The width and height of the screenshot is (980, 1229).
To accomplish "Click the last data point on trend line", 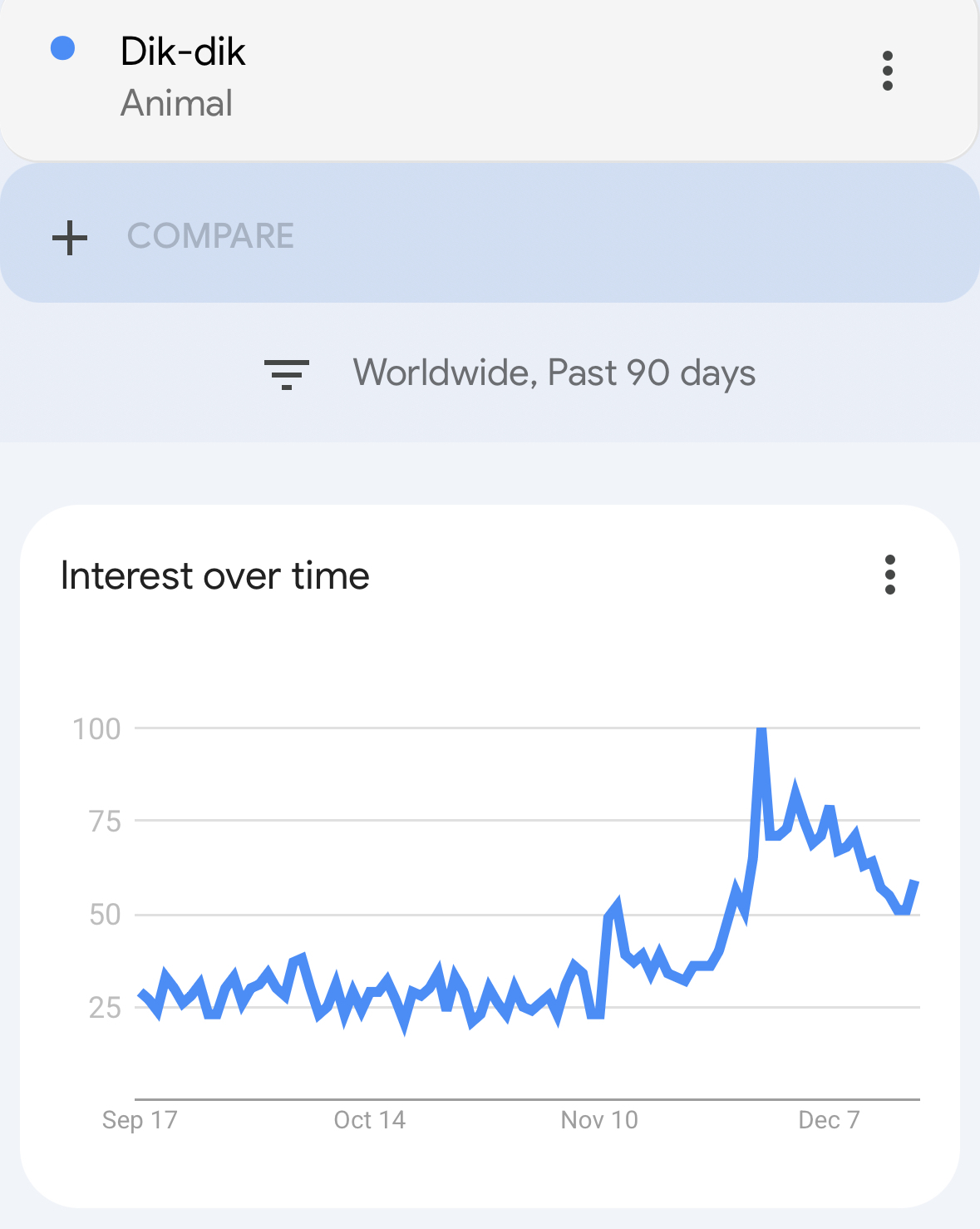I will [915, 882].
